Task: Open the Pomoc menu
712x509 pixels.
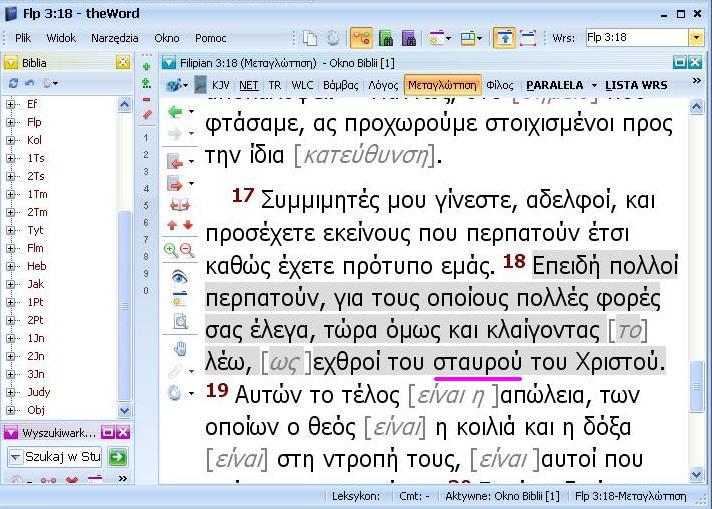Action: (x=211, y=38)
